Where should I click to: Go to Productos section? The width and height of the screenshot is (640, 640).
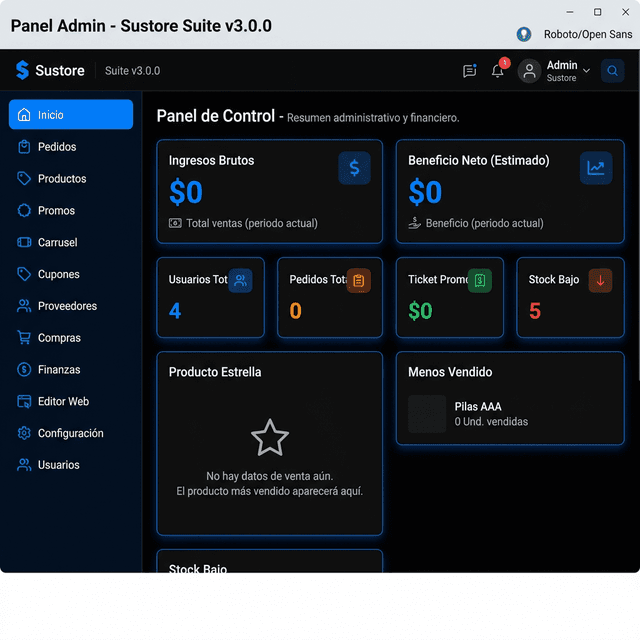(62, 179)
